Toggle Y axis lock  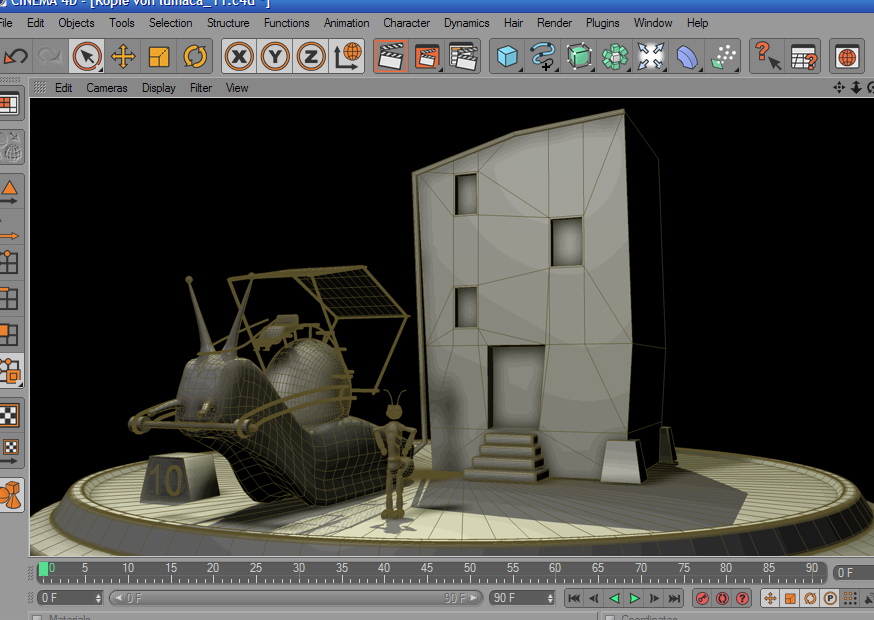tap(275, 57)
